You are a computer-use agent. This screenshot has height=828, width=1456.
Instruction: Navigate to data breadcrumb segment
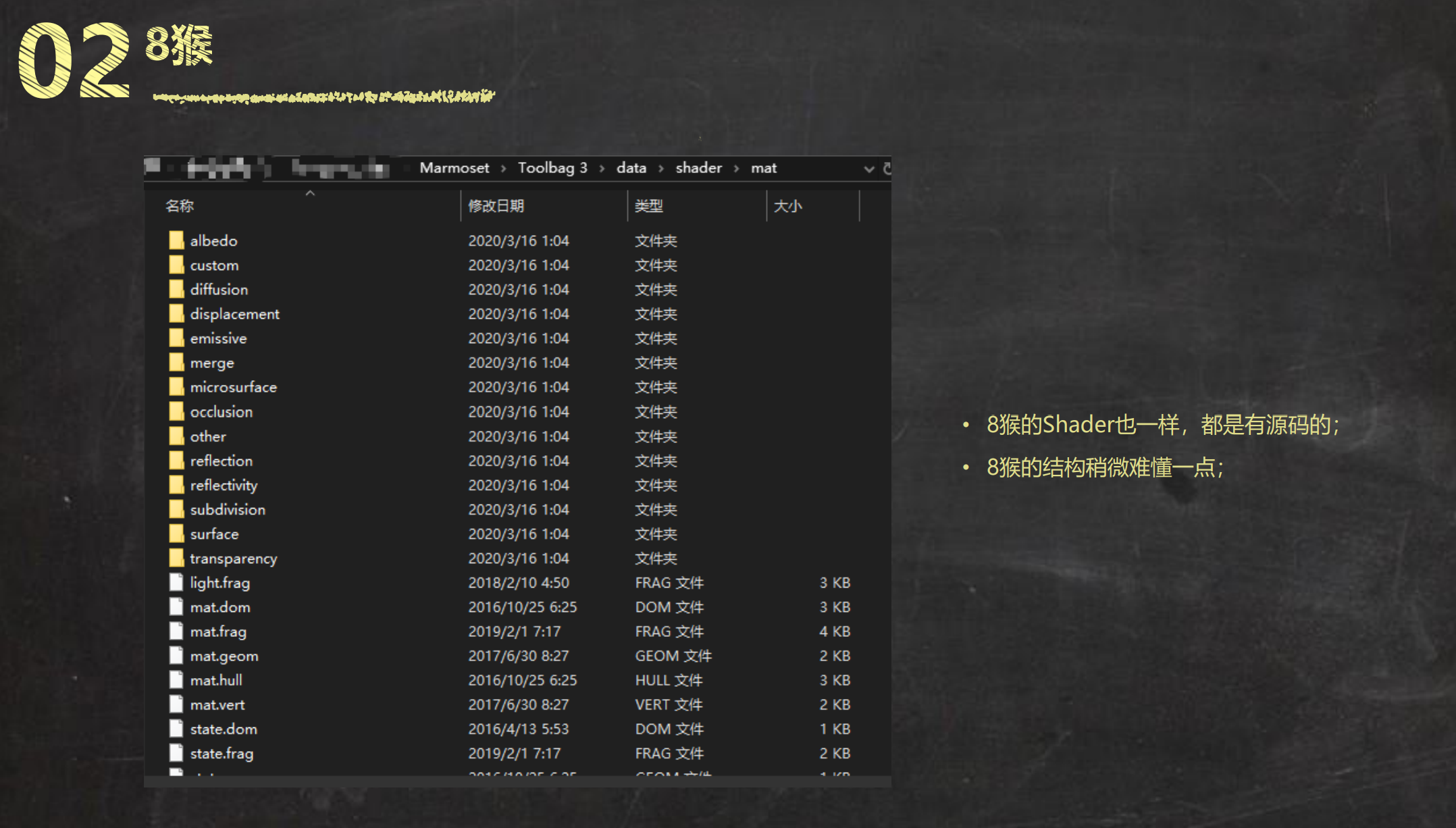pyautogui.click(x=631, y=168)
